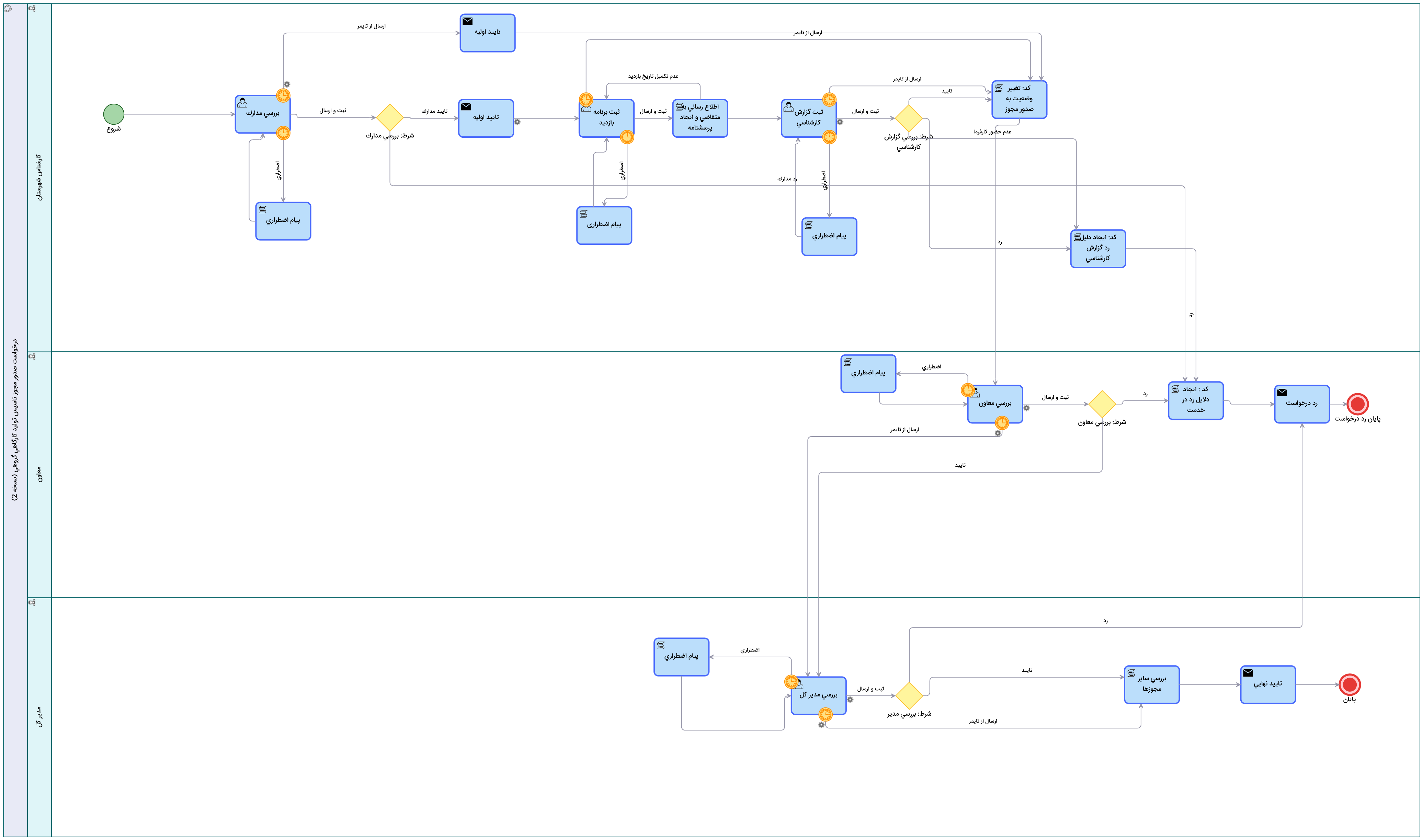Select the ثبت برنامه بازديد task
This screenshot has height=840, width=1423.
pyautogui.click(x=606, y=118)
